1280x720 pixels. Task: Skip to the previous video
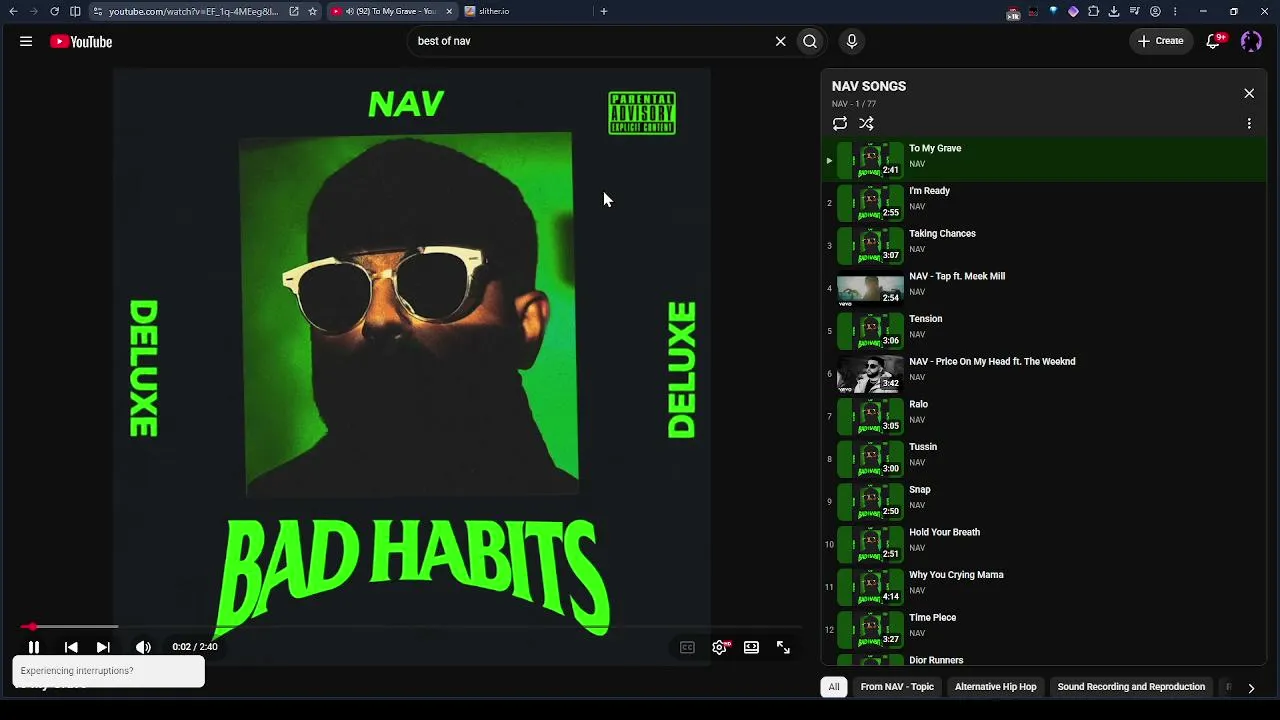tap(71, 647)
